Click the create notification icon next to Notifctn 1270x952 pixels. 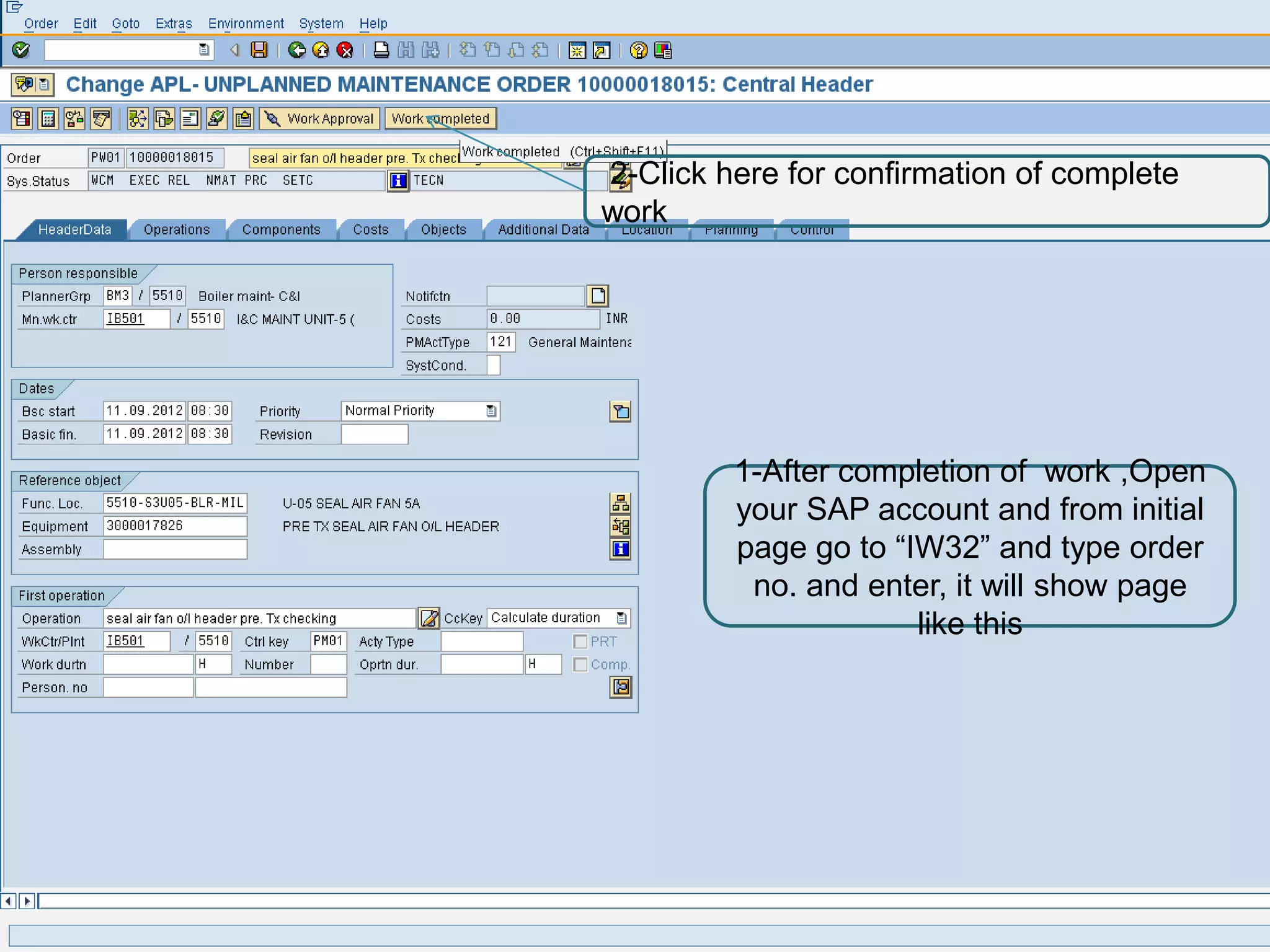pyautogui.click(x=598, y=296)
